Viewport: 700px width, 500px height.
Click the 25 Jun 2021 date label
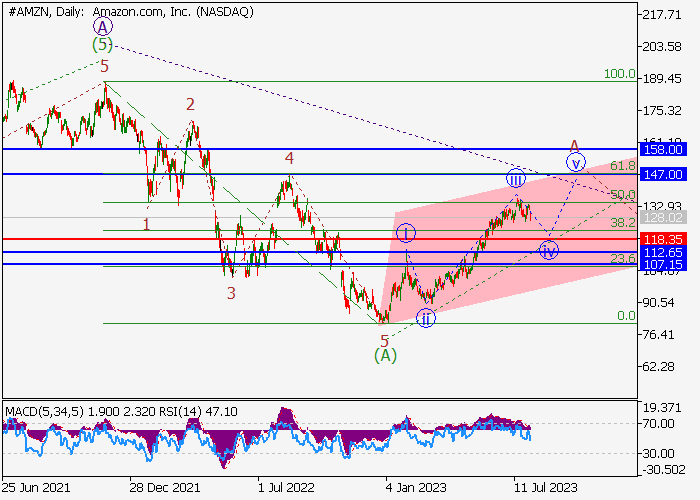(x=36, y=487)
